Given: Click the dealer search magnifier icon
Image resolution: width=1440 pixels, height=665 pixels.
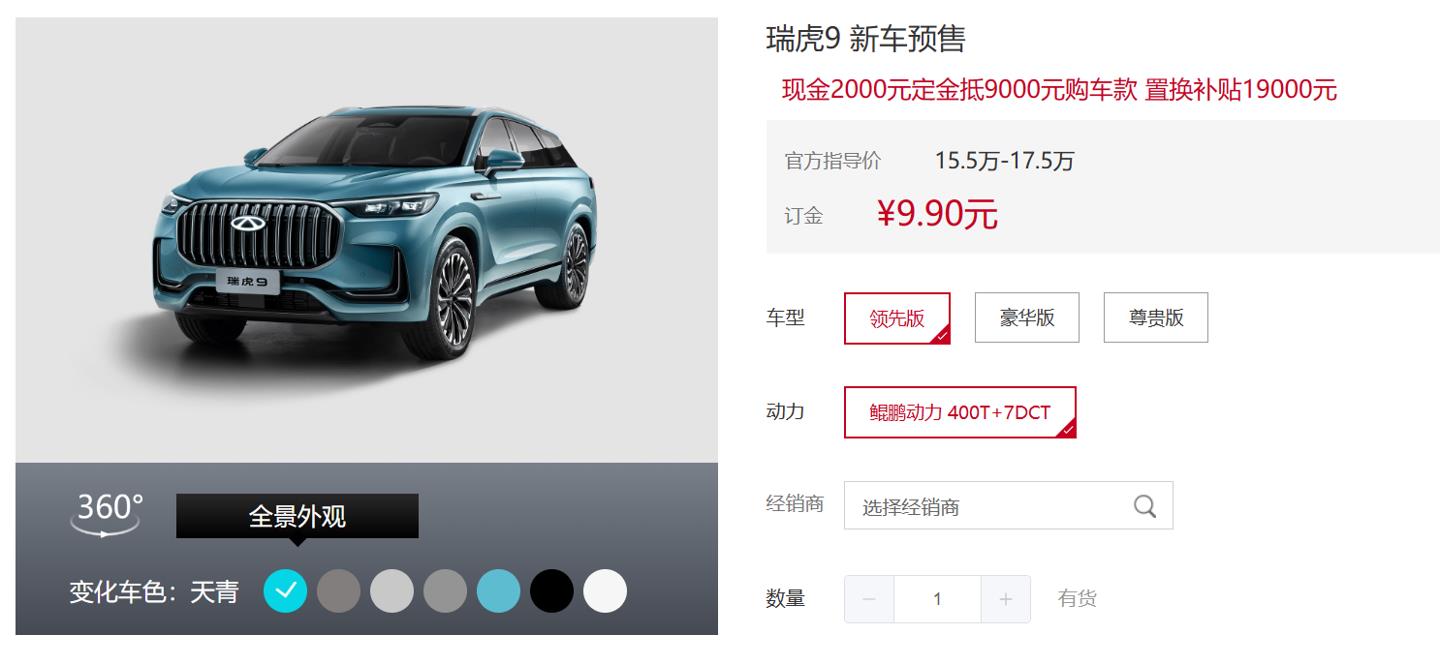Looking at the screenshot, I should [1145, 506].
